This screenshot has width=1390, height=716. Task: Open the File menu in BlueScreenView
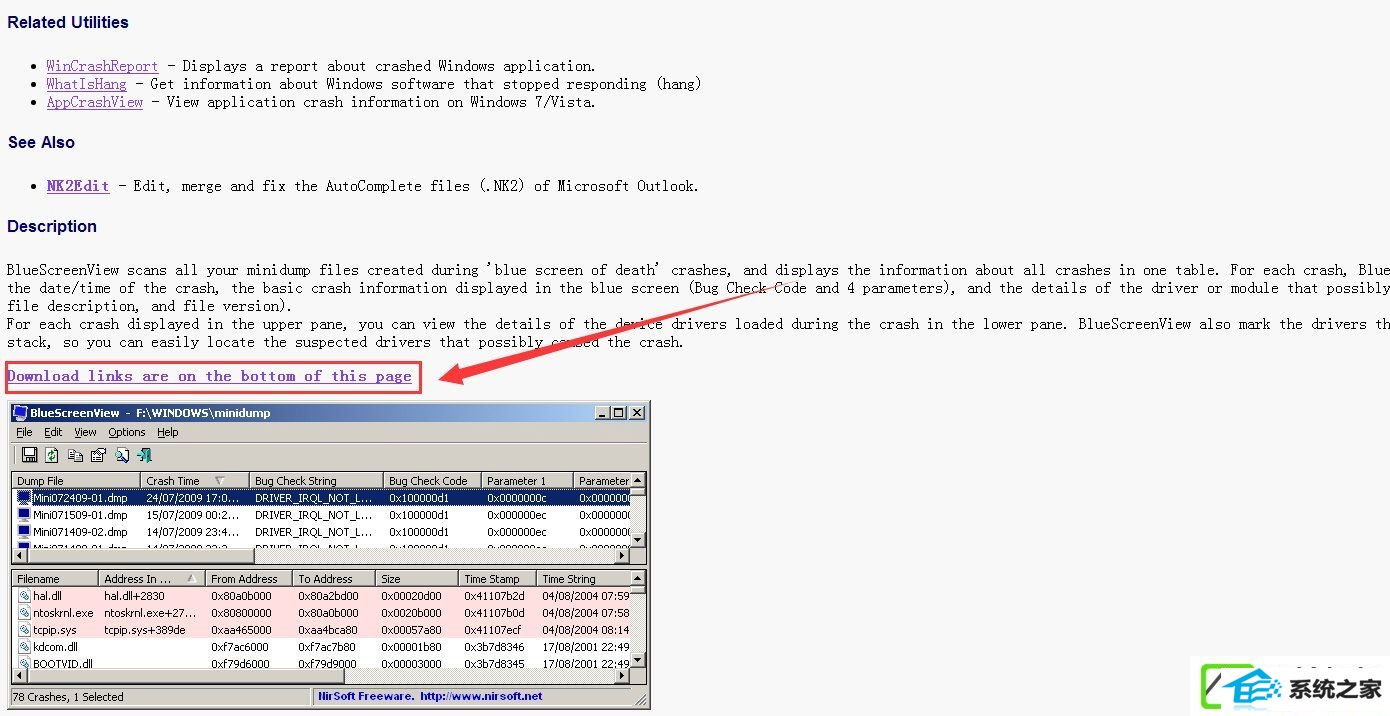pyautogui.click(x=24, y=433)
